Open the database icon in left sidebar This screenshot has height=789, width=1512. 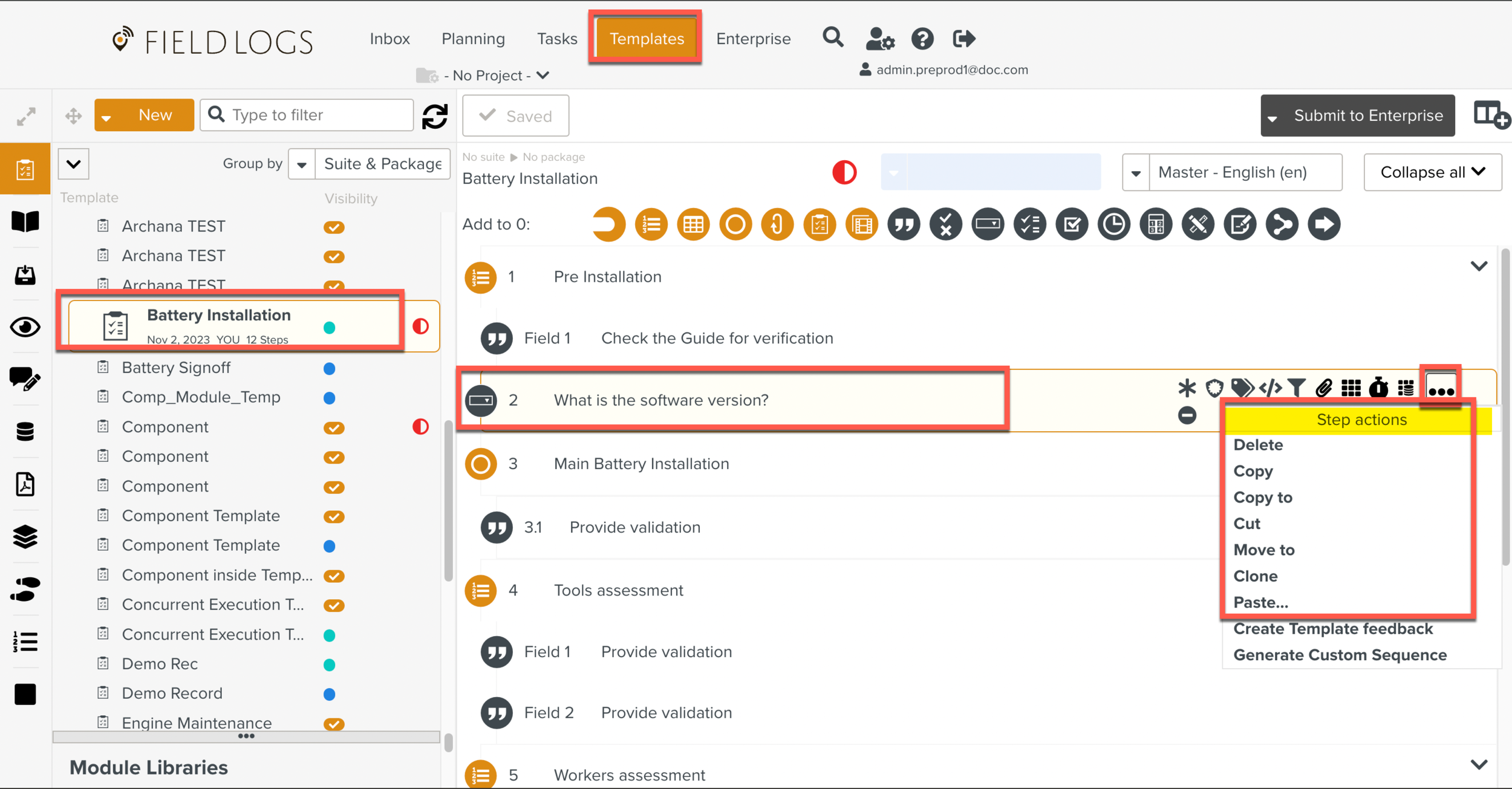tap(25, 431)
